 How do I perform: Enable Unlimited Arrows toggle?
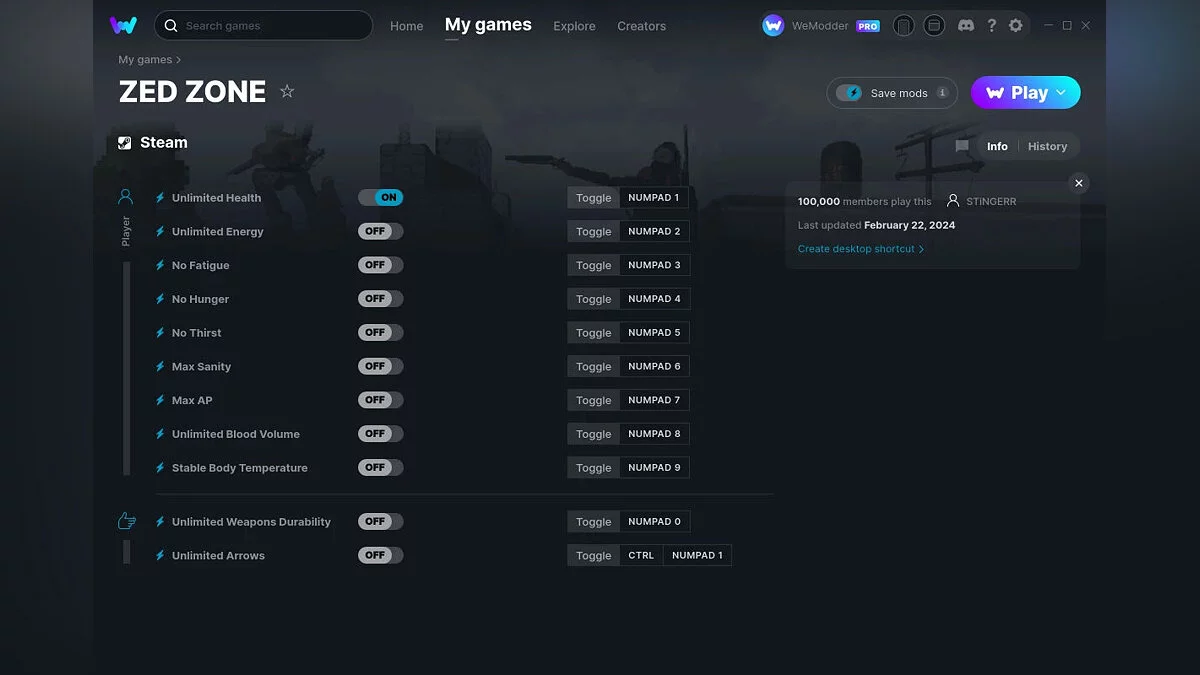[381, 555]
